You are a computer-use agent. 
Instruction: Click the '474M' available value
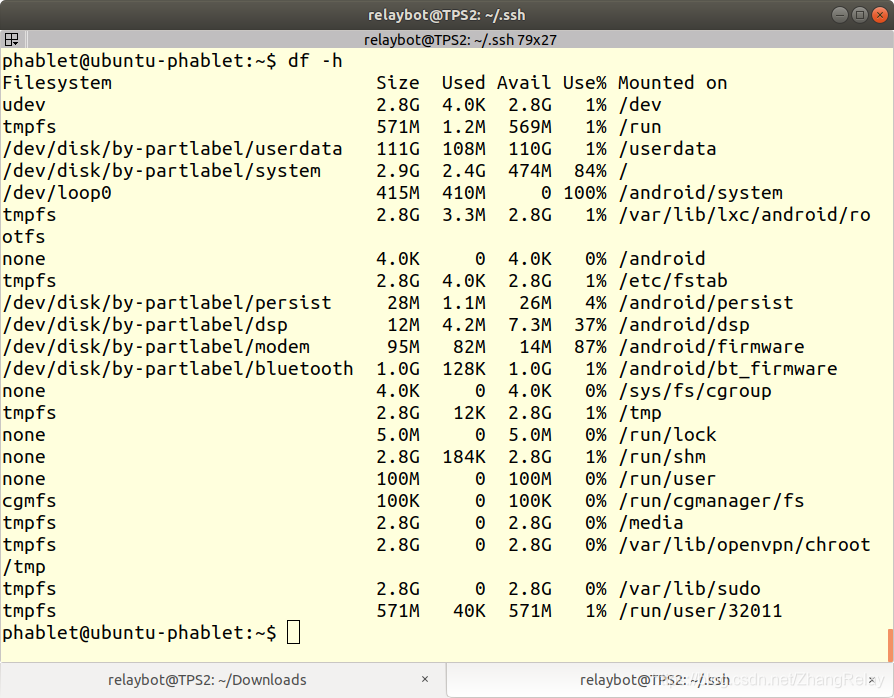pyautogui.click(x=530, y=171)
